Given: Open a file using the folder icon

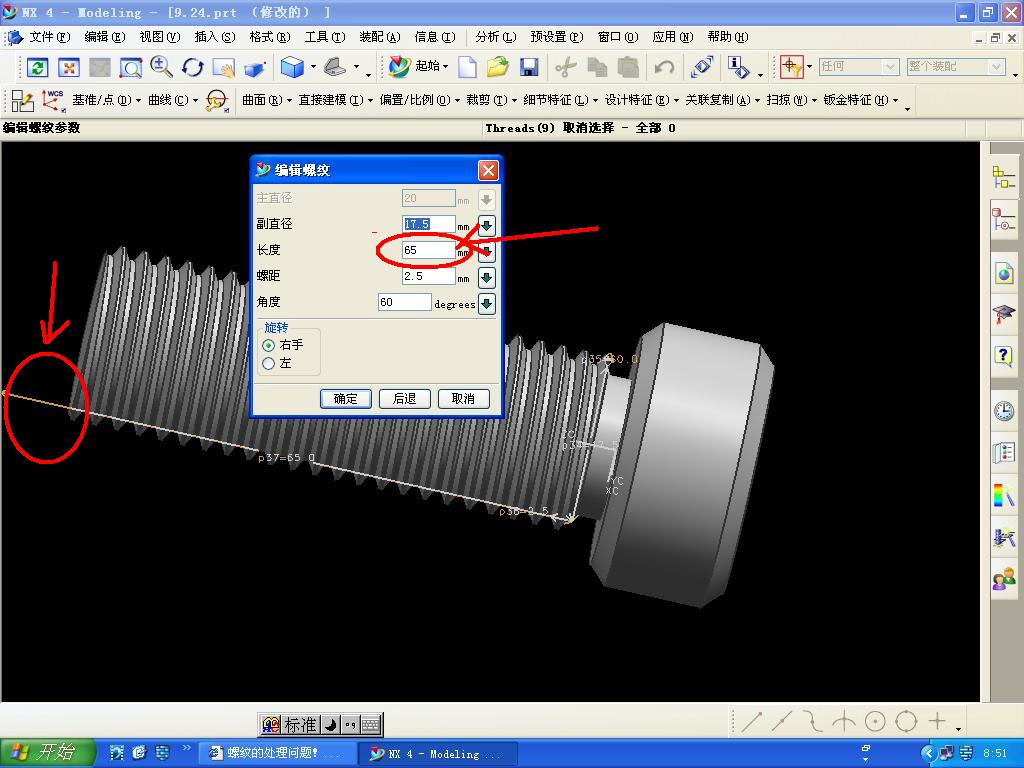Looking at the screenshot, I should point(498,67).
